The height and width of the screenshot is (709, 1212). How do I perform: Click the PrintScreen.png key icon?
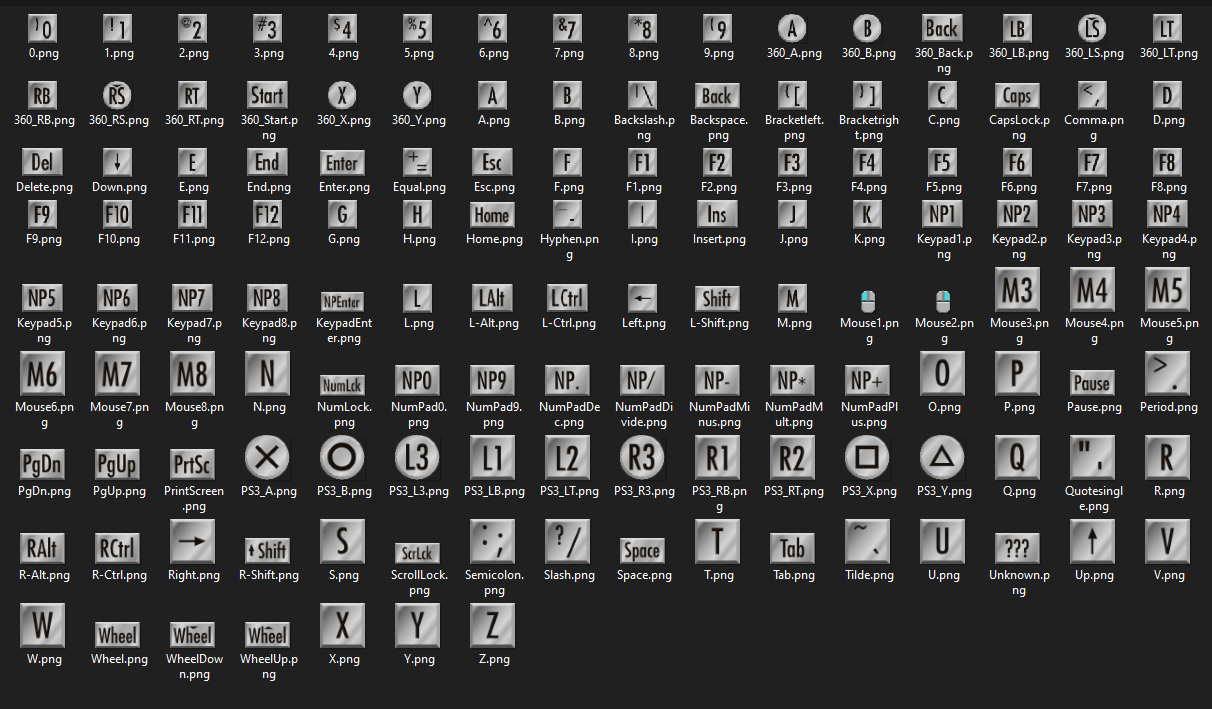pos(192,464)
